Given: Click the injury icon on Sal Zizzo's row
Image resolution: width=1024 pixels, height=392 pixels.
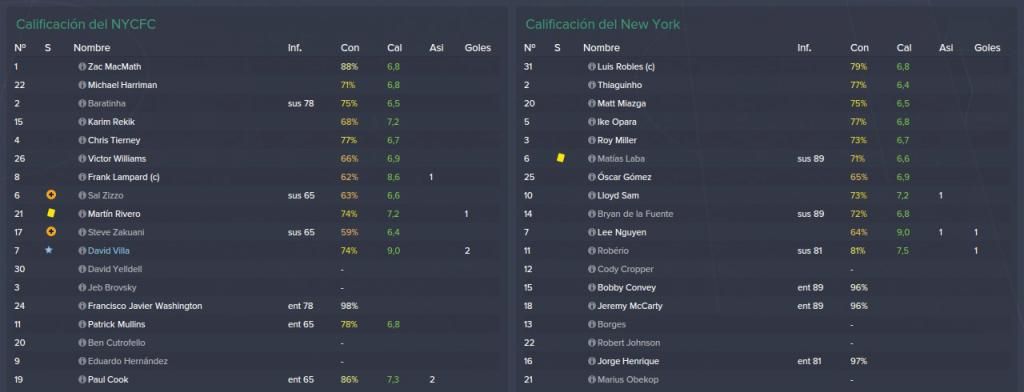Looking at the screenshot, I should 51,195.
